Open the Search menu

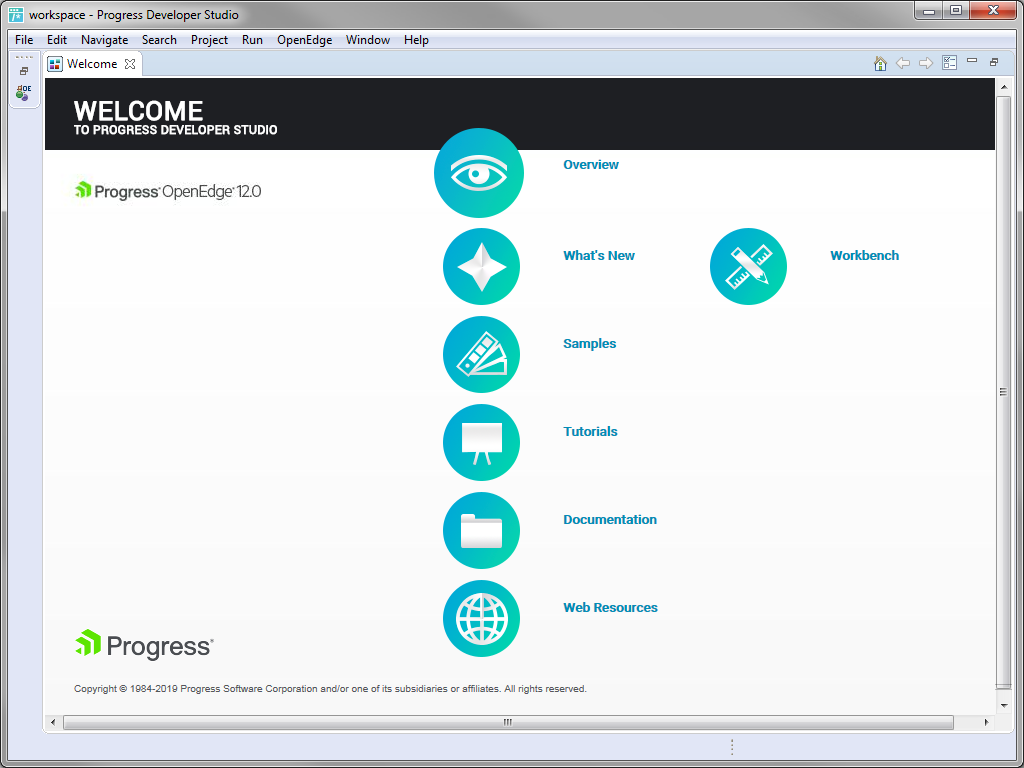pyautogui.click(x=159, y=40)
